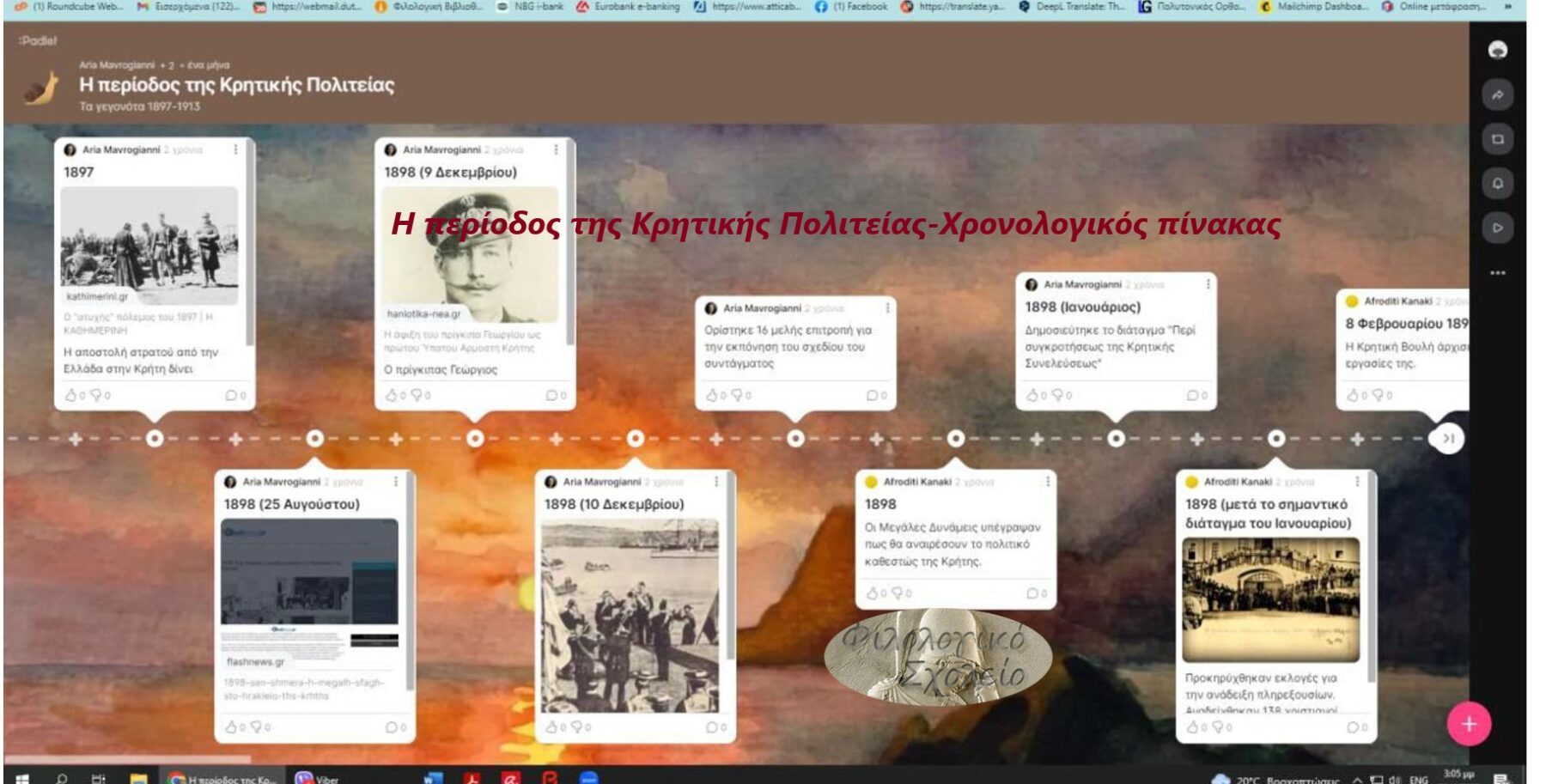The image size is (1546, 784).
Task: Open options menu on 1898 (10 Δεκεμβρίου) post
Action: point(716,482)
